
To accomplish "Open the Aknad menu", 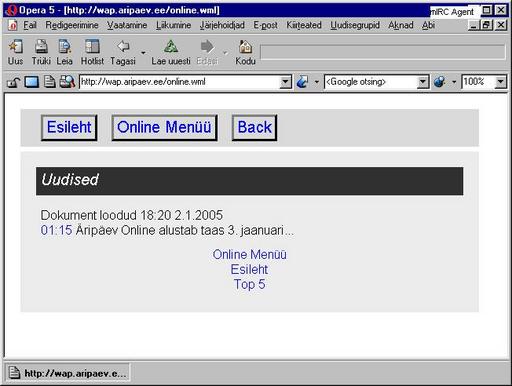I will coord(401,25).
